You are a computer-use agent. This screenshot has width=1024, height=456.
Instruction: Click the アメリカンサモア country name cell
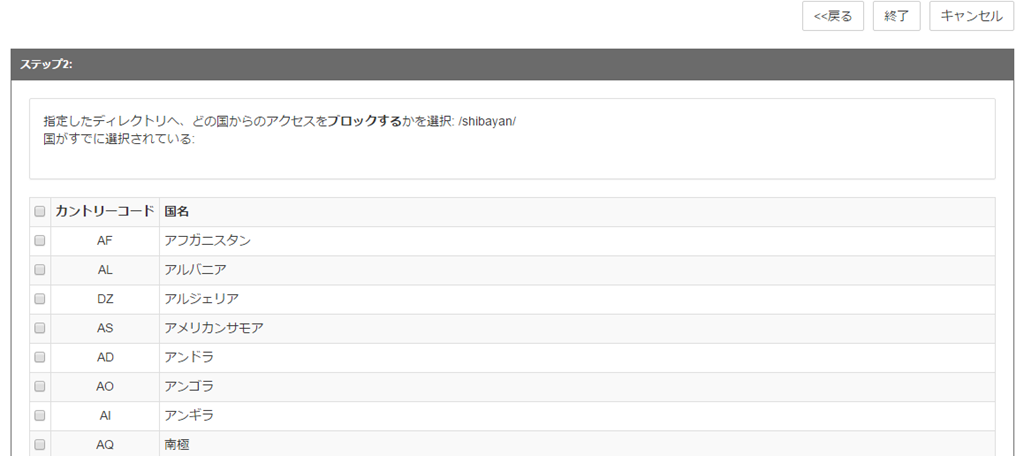(214, 328)
